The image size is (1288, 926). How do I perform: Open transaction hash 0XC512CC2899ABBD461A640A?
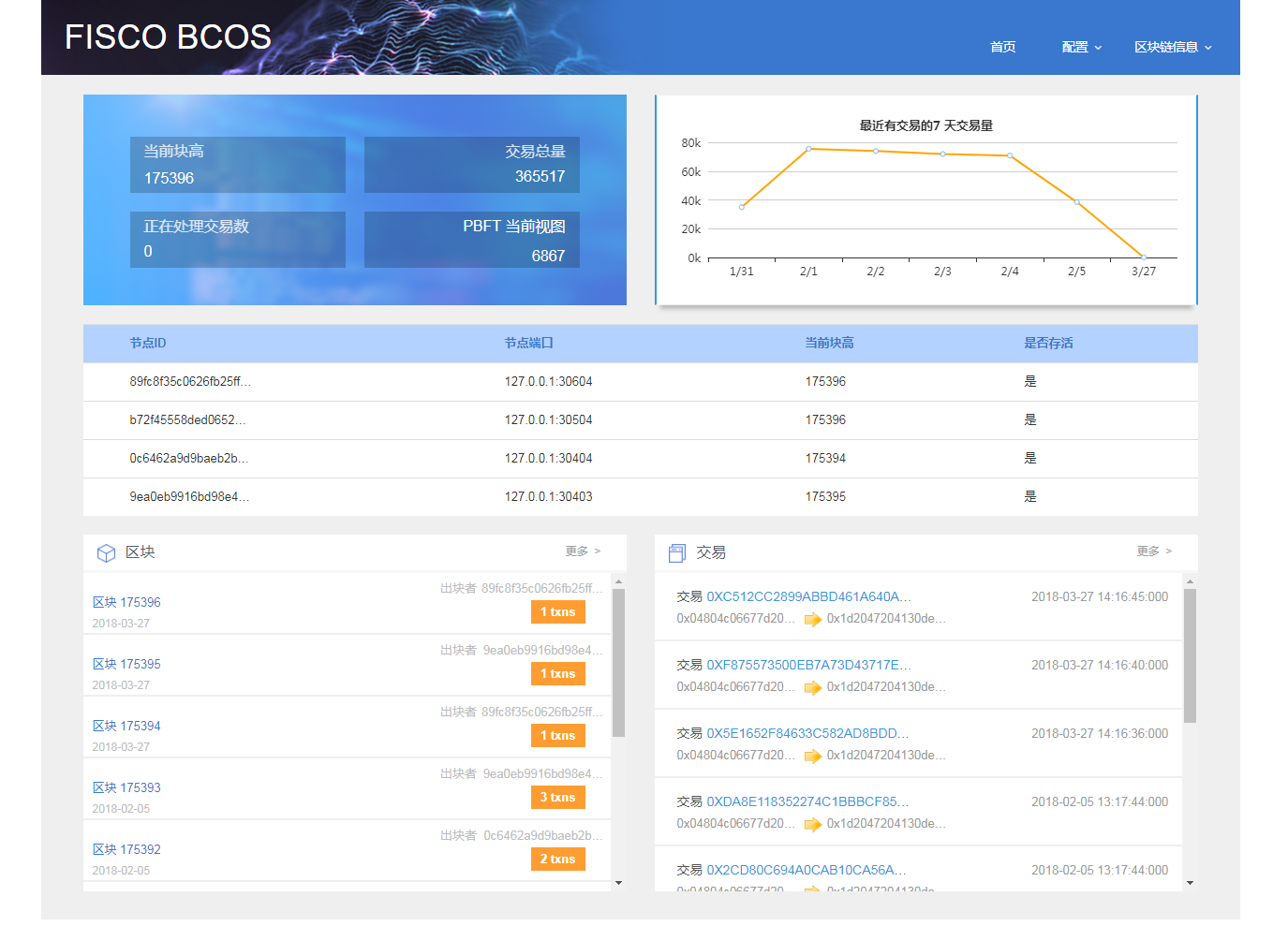pyautogui.click(x=808, y=596)
